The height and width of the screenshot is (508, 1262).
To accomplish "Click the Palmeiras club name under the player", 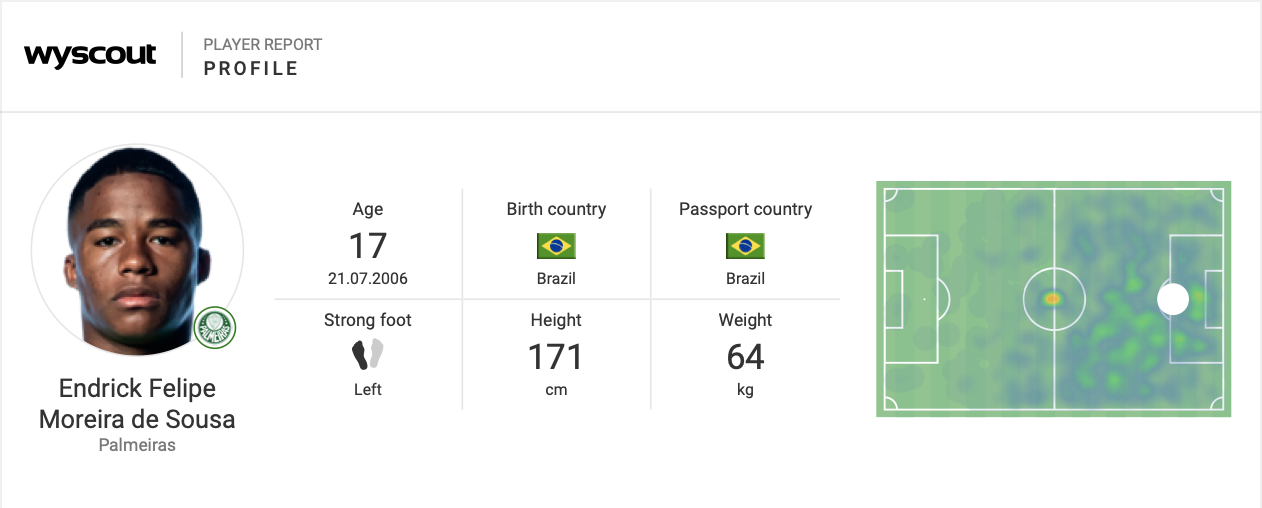I will (137, 445).
